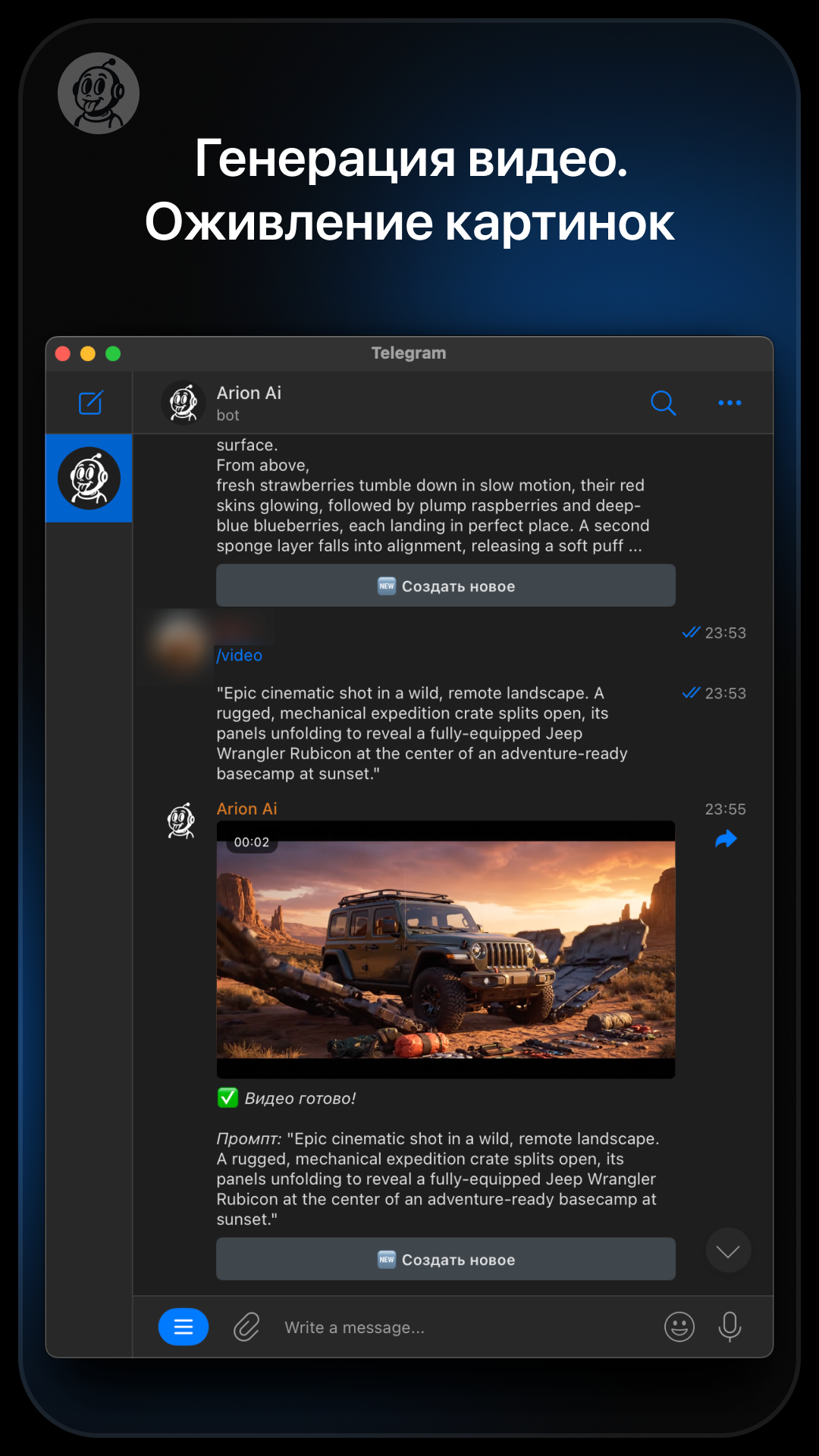Click the bot avatar beside the video message
The height and width of the screenshot is (1456, 819).
tap(181, 821)
